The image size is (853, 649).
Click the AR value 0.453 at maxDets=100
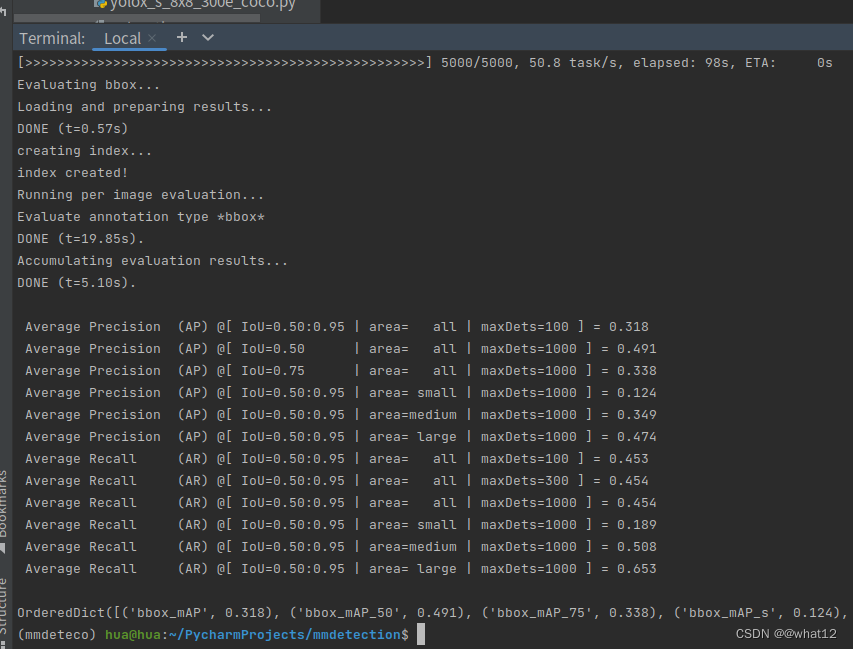628,459
